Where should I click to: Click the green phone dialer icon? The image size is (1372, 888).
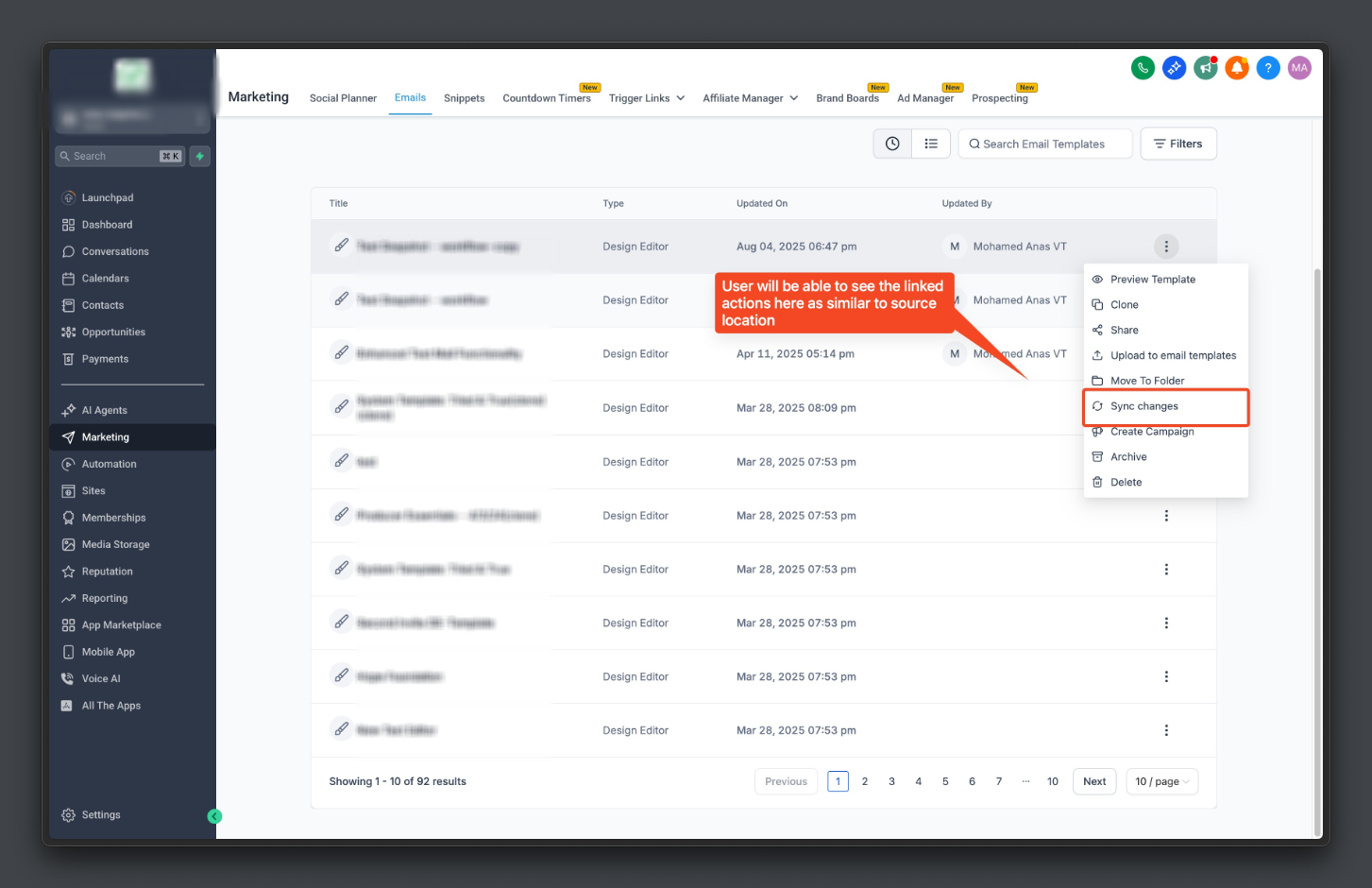1143,68
